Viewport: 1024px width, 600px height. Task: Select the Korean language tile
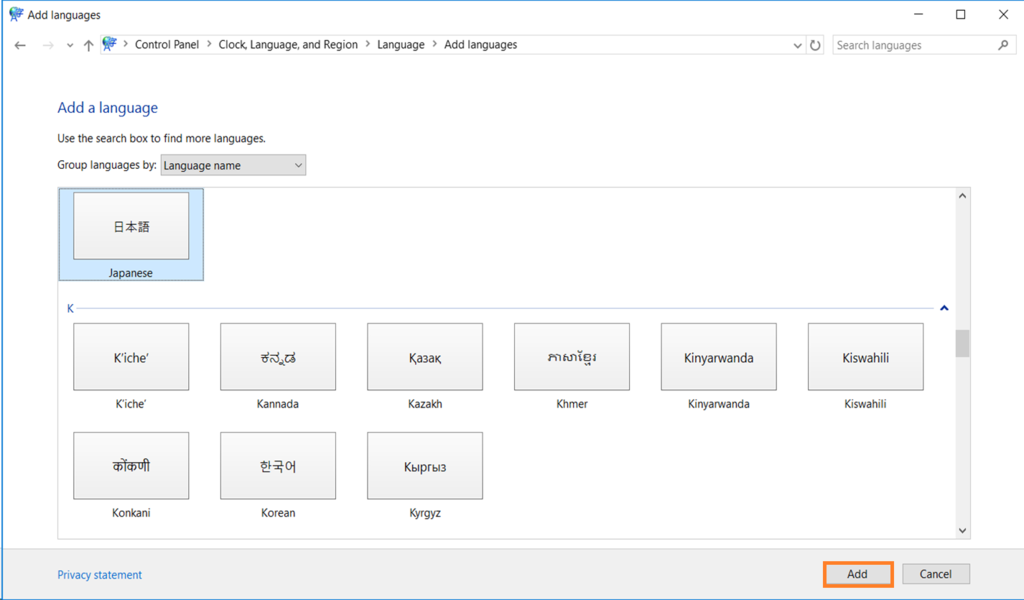278,475
